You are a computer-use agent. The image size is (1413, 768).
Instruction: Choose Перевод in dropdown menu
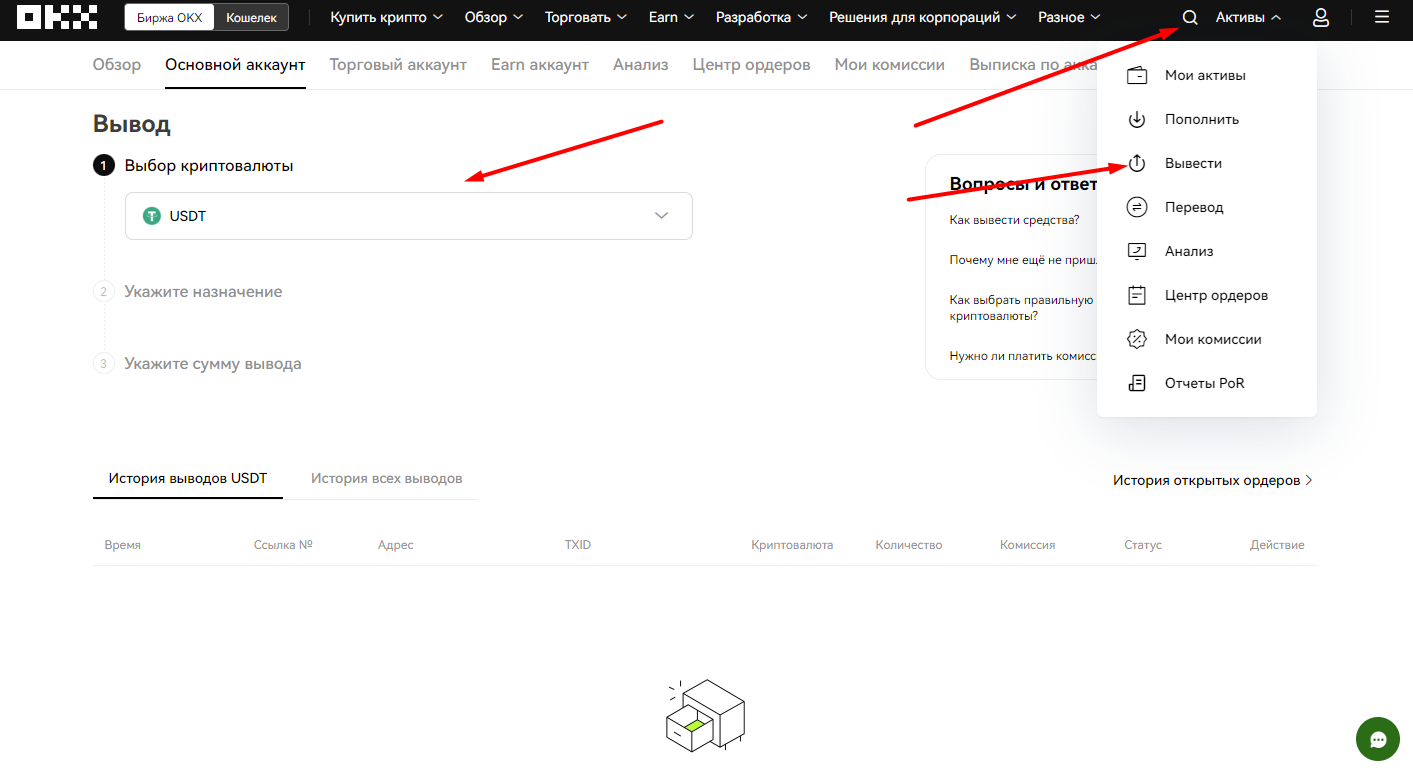pos(1194,207)
